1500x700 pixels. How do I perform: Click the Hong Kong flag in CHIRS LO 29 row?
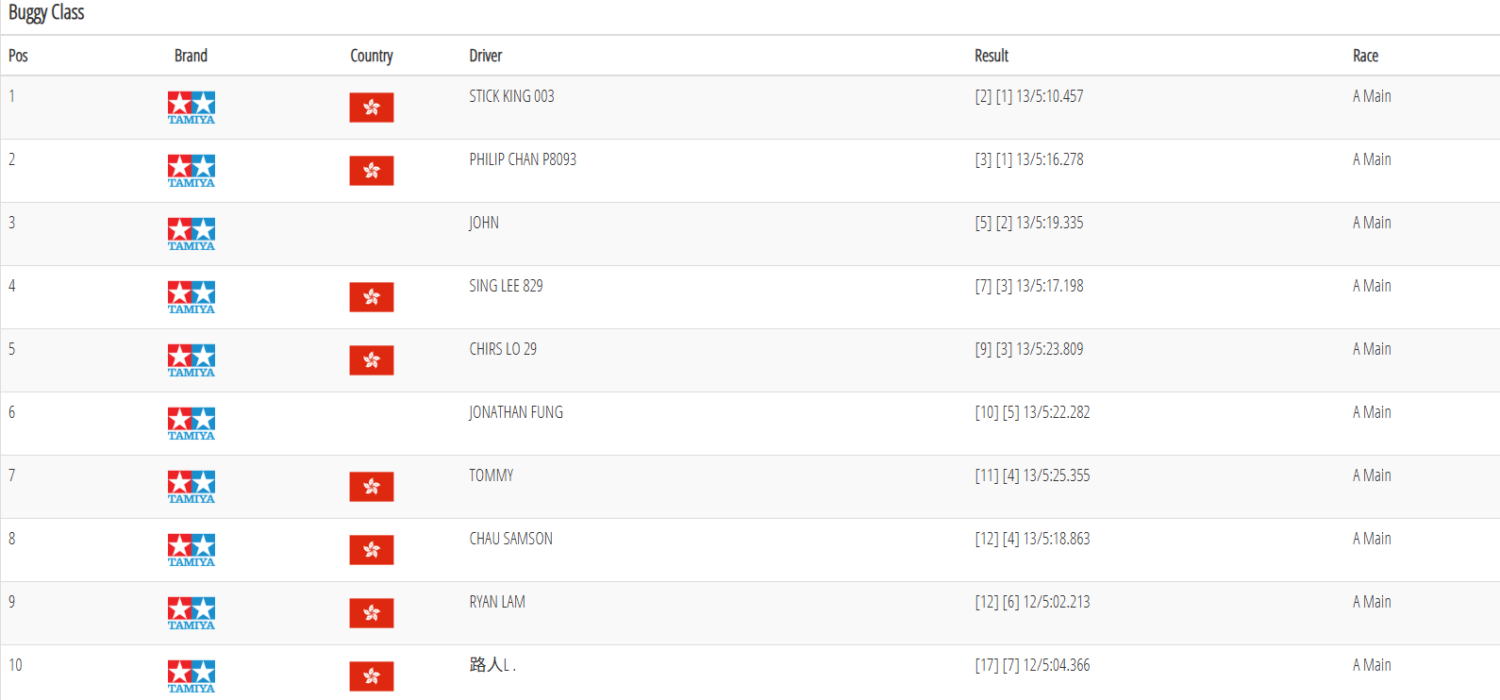pos(371,360)
